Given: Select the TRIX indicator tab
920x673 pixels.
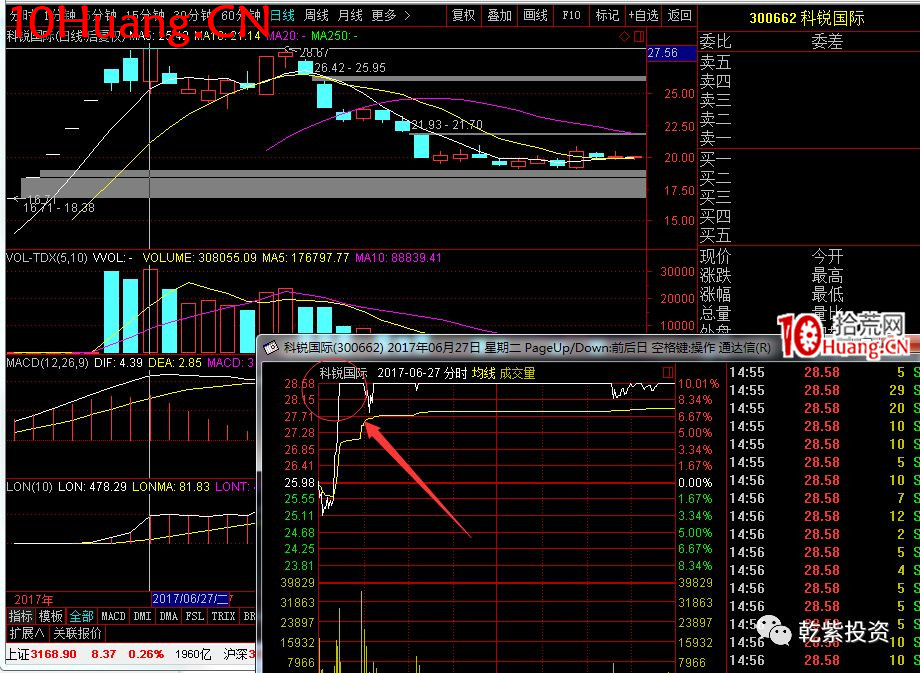Looking at the screenshot, I should (224, 616).
